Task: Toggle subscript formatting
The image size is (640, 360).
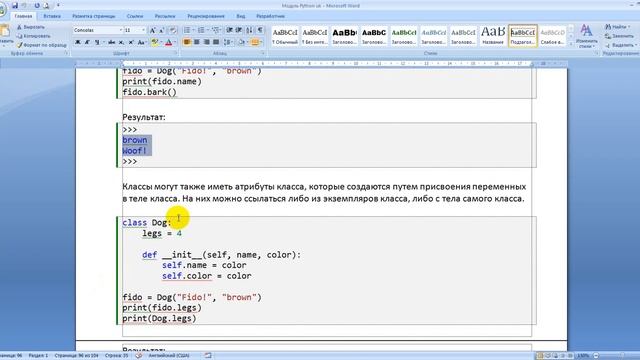Action: pos(121,42)
